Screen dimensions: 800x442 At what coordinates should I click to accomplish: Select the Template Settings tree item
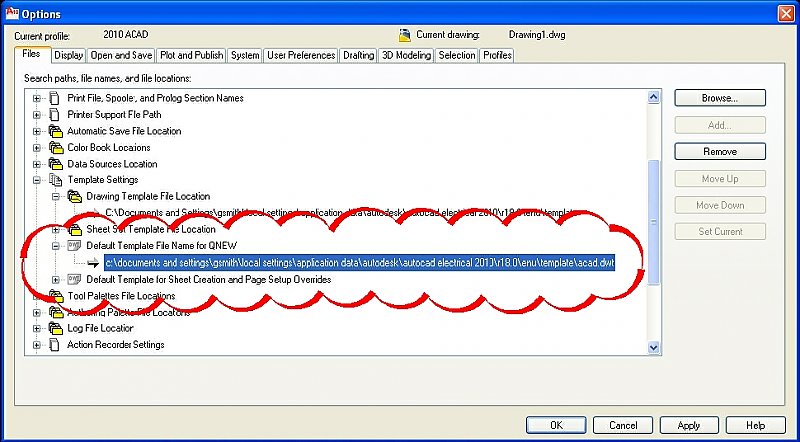(x=103, y=180)
